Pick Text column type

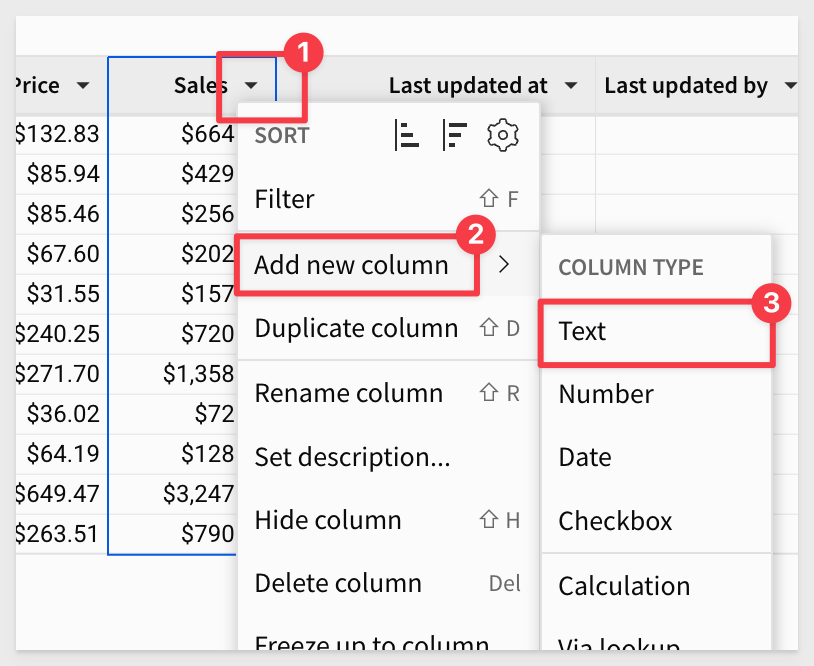pyautogui.click(x=583, y=331)
